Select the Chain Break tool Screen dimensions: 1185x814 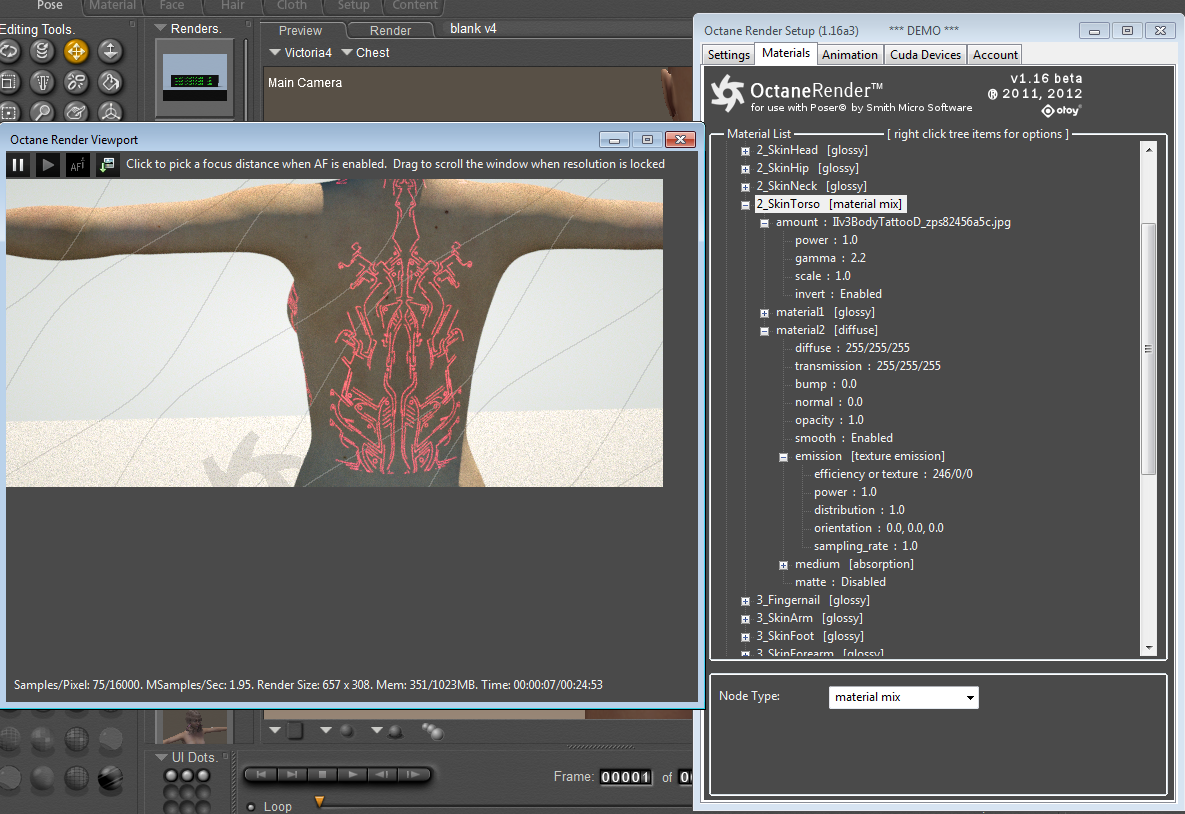tap(76, 82)
